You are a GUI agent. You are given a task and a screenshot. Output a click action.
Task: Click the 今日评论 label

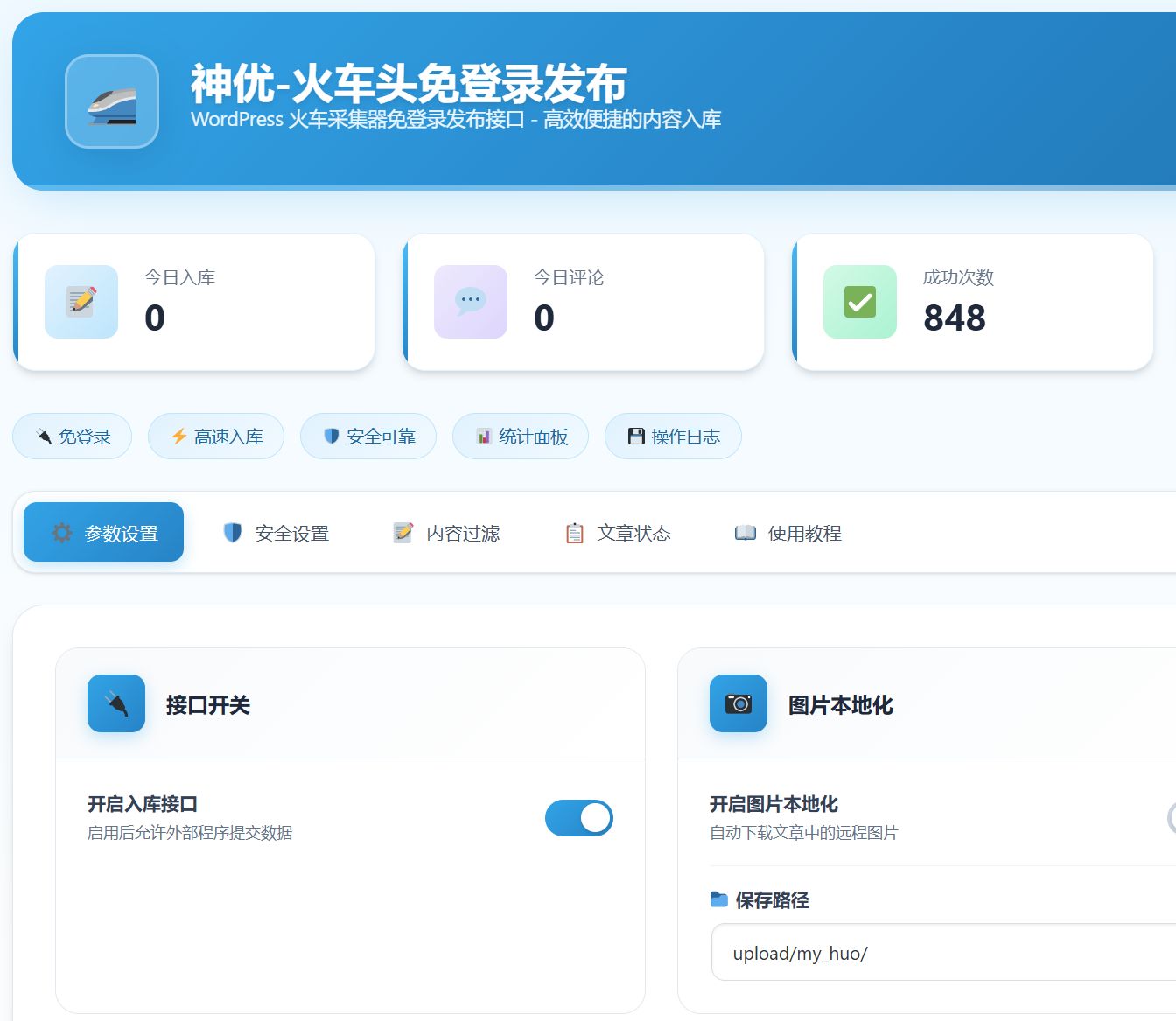tap(569, 277)
